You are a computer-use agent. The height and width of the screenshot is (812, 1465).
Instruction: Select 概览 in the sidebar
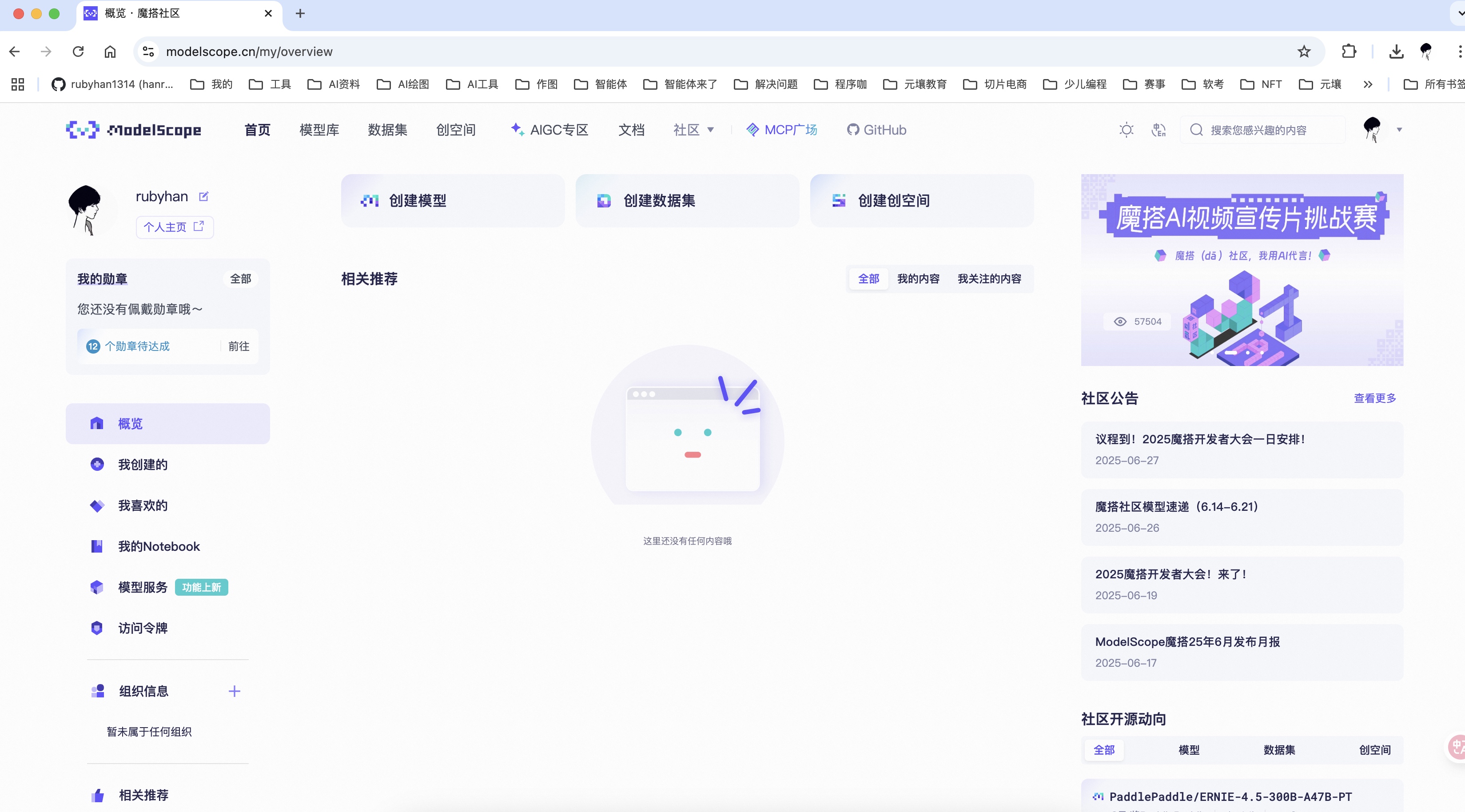(168, 424)
